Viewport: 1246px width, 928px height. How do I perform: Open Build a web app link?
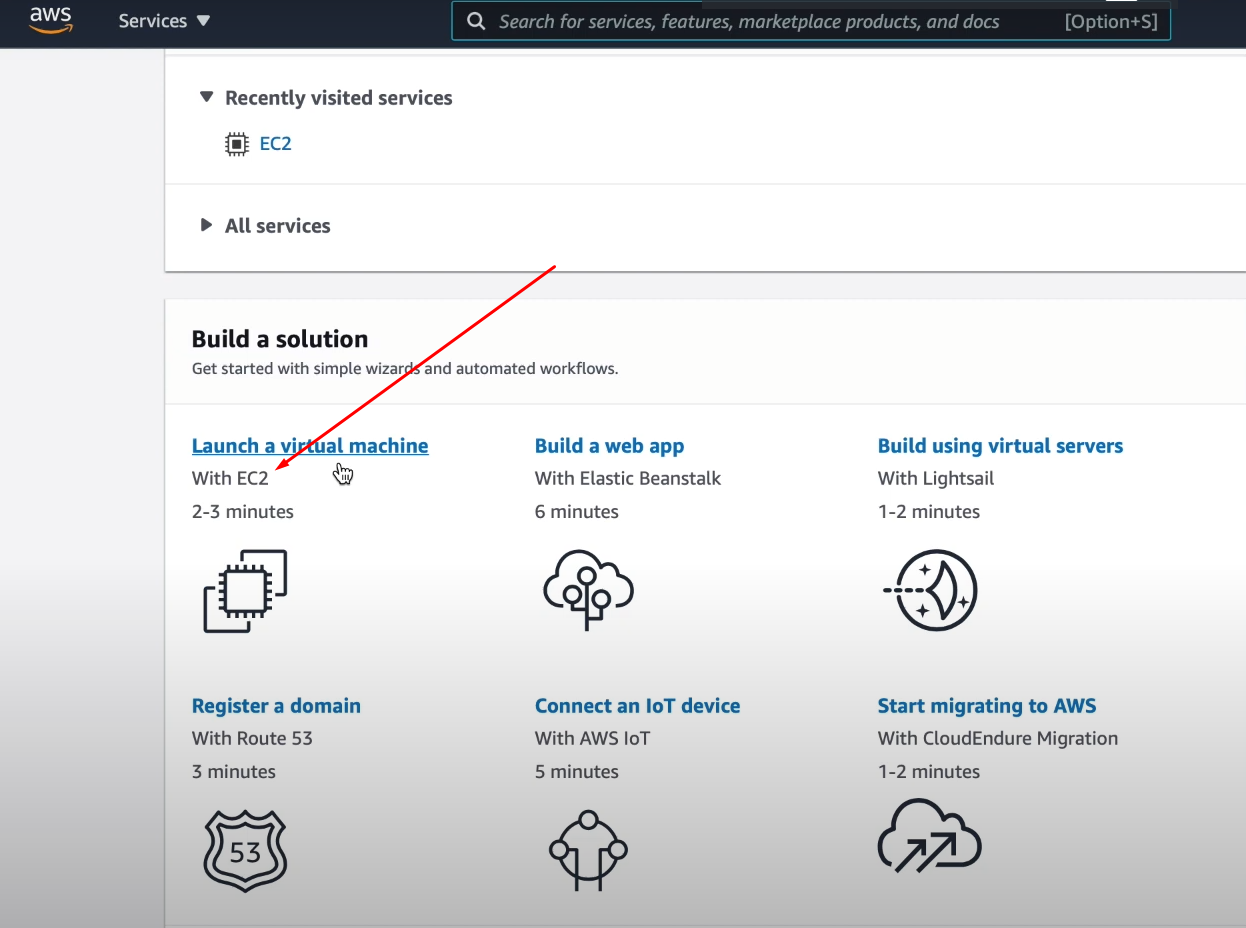[x=609, y=446]
